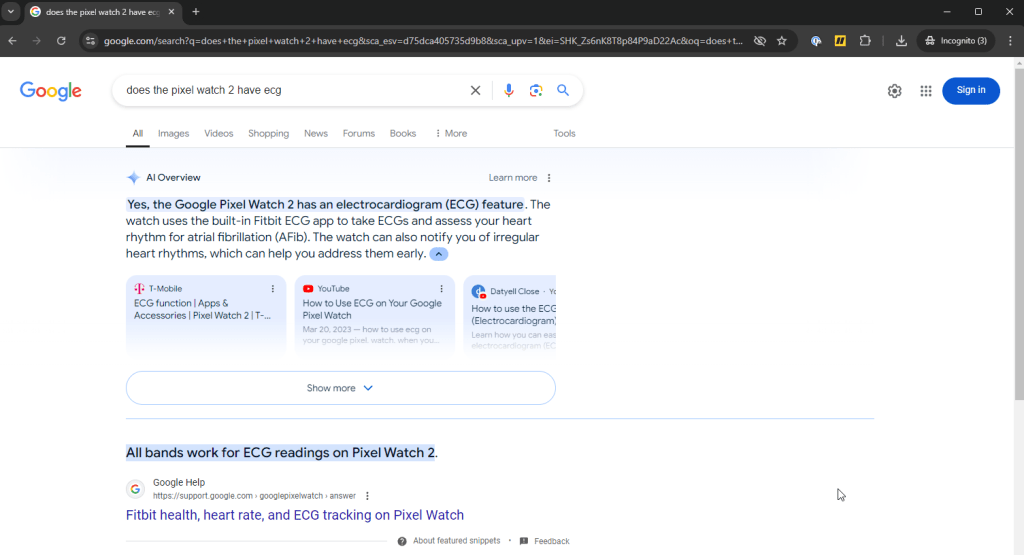Open AI Overview three-dot options menu
Image resolution: width=1024 pixels, height=555 pixels.
(549, 178)
